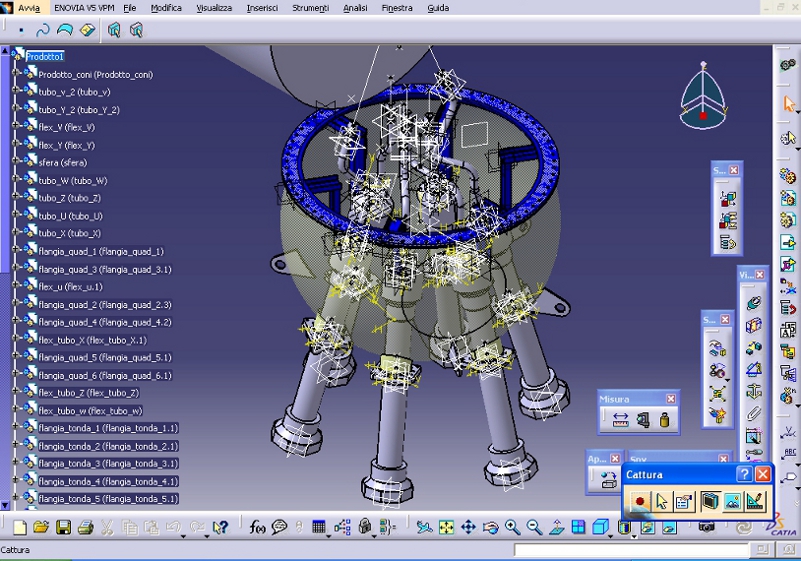Screen dimensions: 801x561
Task: Click the anchor icon in Vi... toolbar
Action: [753, 391]
